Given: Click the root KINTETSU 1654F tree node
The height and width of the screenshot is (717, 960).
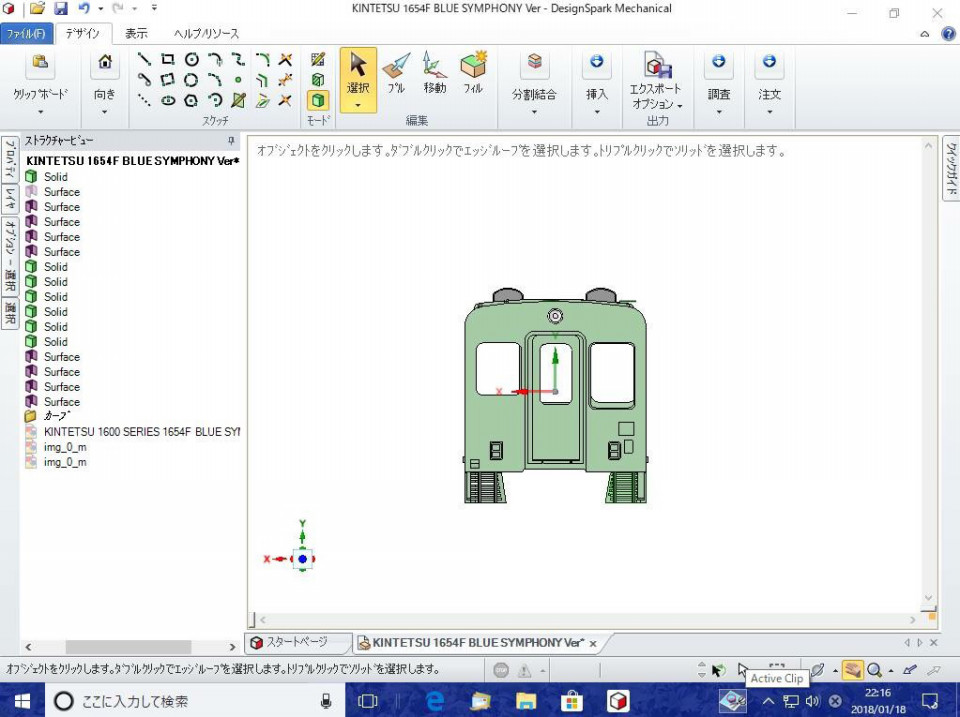Looking at the screenshot, I should 133,161.
